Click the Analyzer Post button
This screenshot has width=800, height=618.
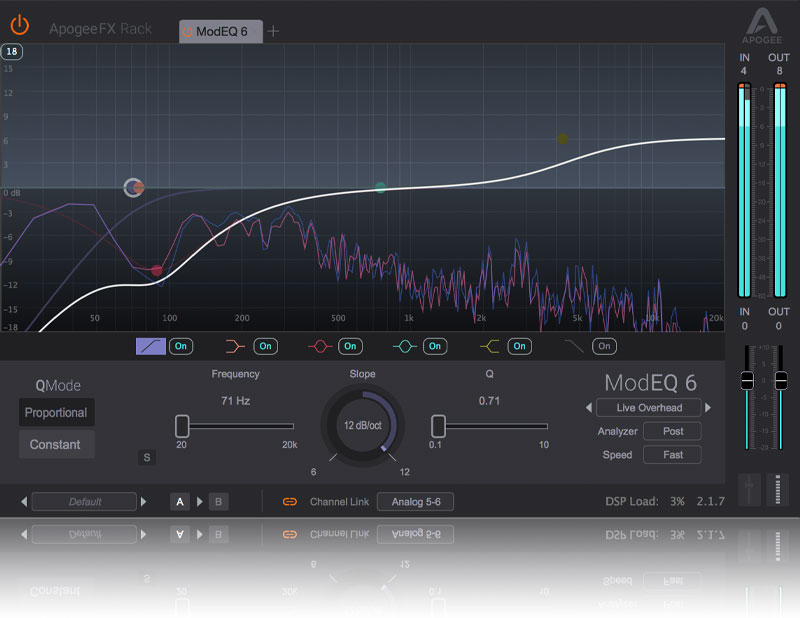[672, 431]
